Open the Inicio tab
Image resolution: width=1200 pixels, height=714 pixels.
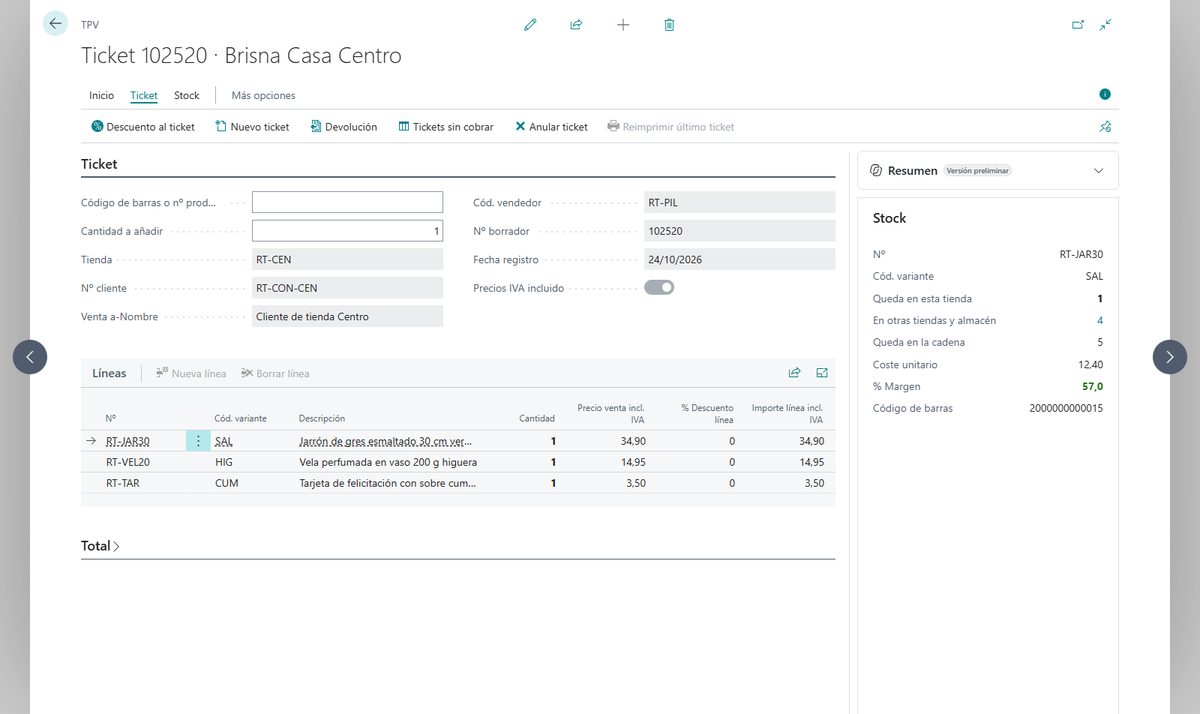click(x=102, y=95)
